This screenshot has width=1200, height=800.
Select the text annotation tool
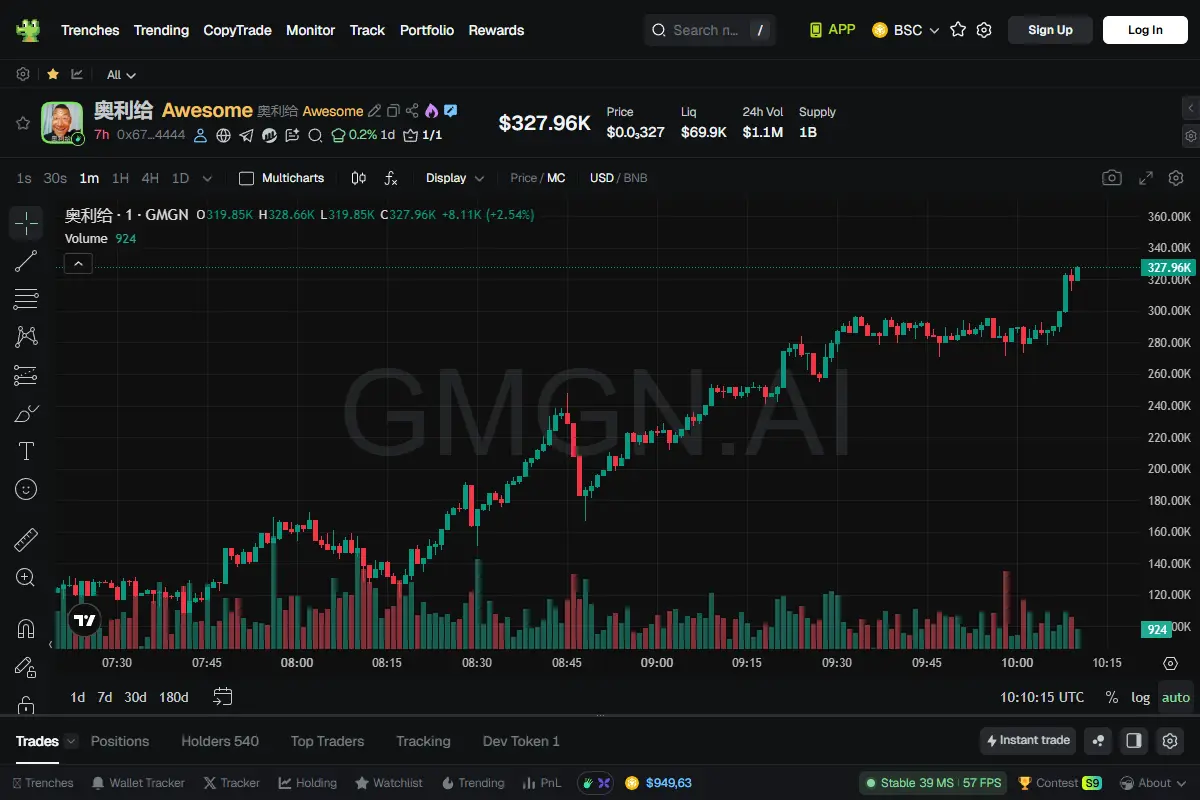point(26,451)
